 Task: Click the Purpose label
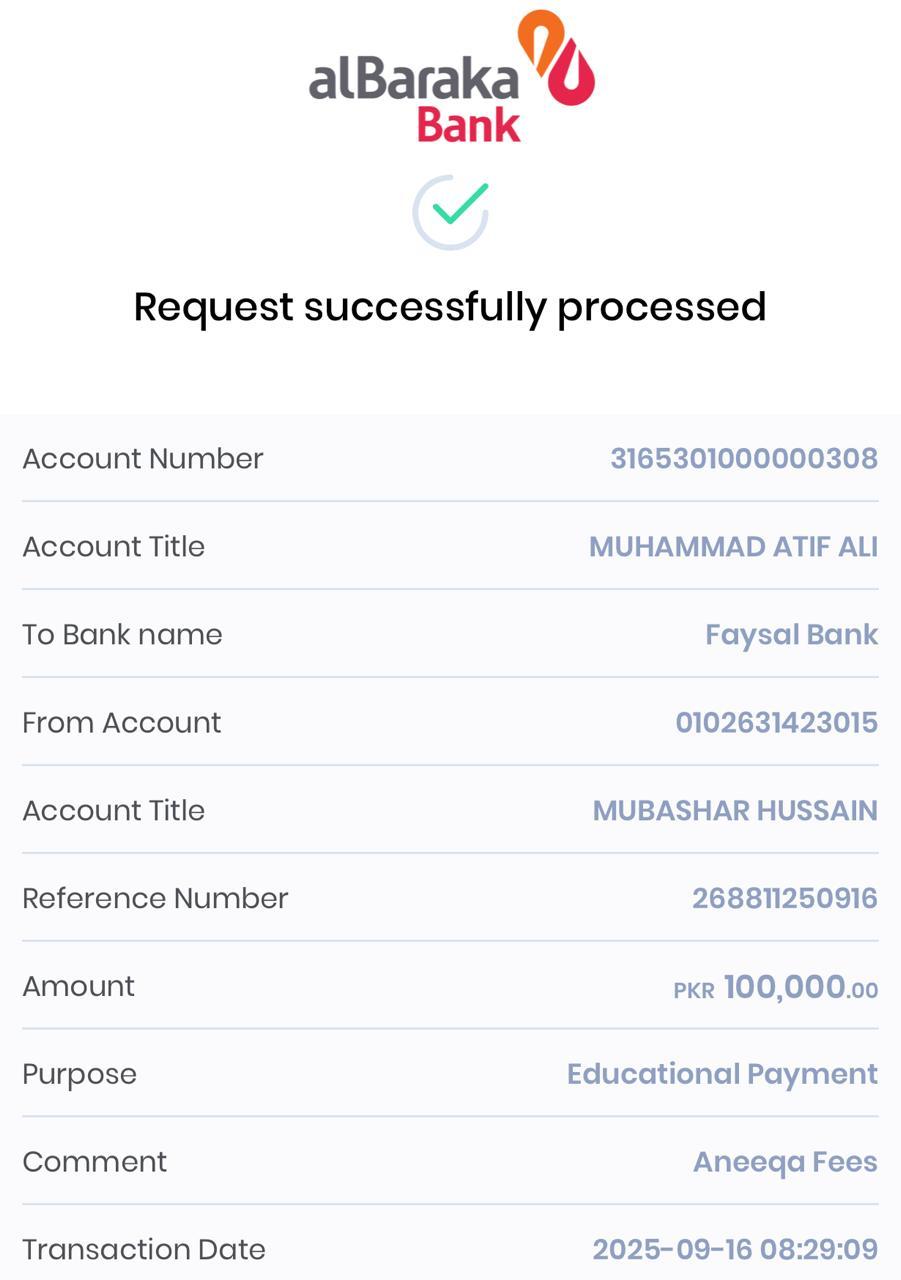tap(80, 1075)
